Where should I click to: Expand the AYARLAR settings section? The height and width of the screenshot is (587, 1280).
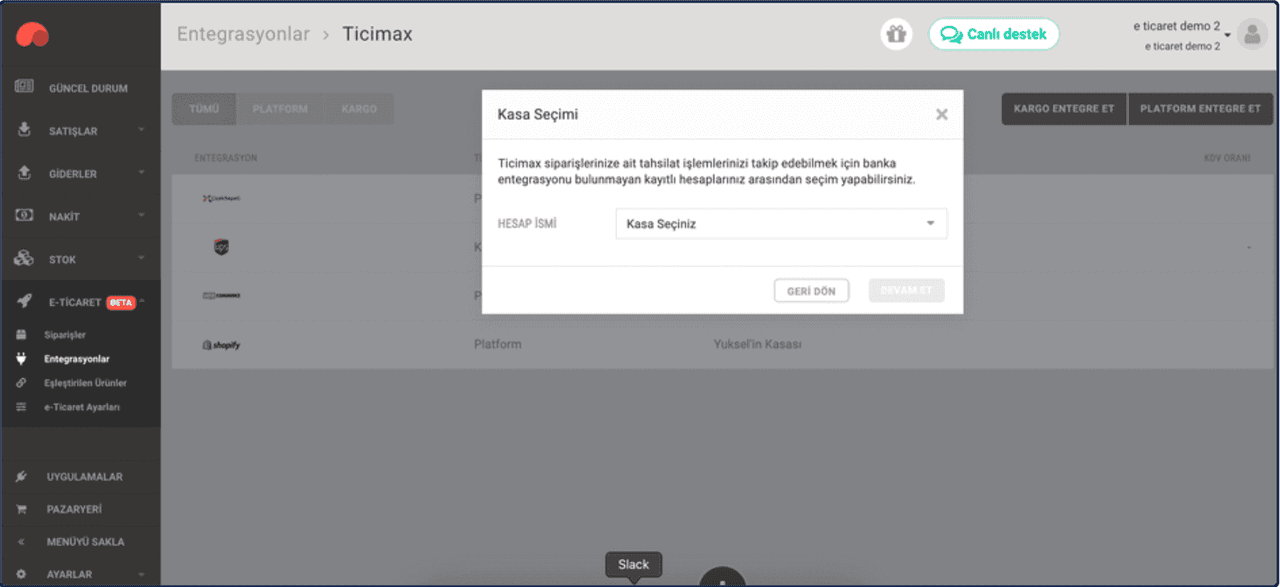pos(80,574)
